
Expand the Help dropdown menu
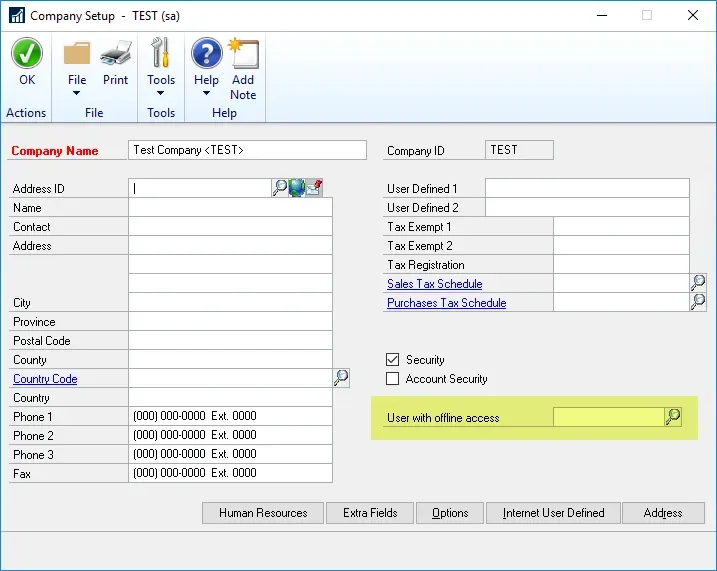click(x=206, y=94)
